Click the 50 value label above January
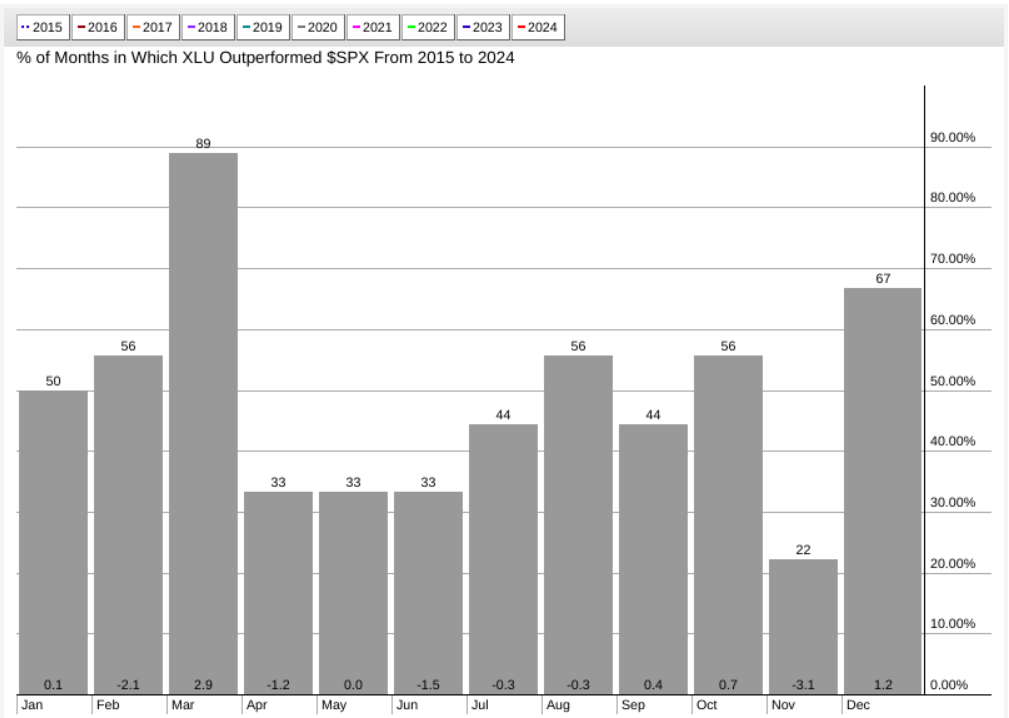The image size is (1009, 718). tap(53, 381)
